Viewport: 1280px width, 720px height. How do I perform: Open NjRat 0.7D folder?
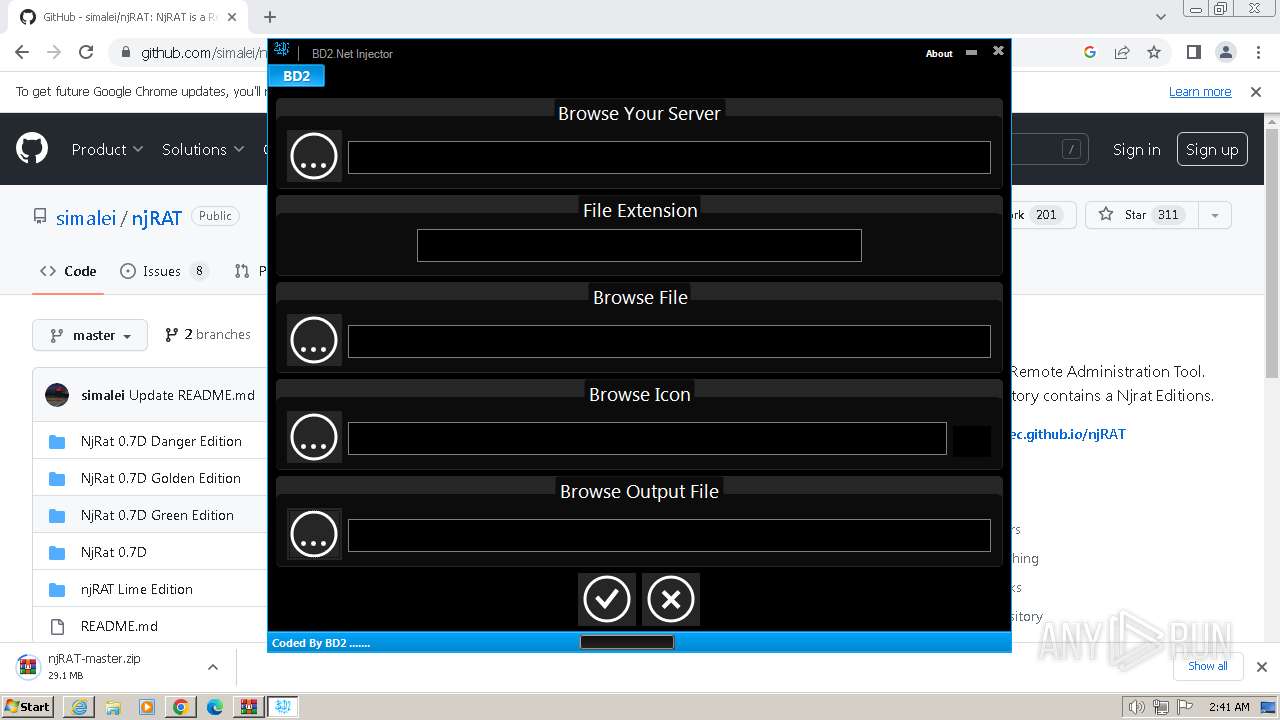(x=114, y=552)
